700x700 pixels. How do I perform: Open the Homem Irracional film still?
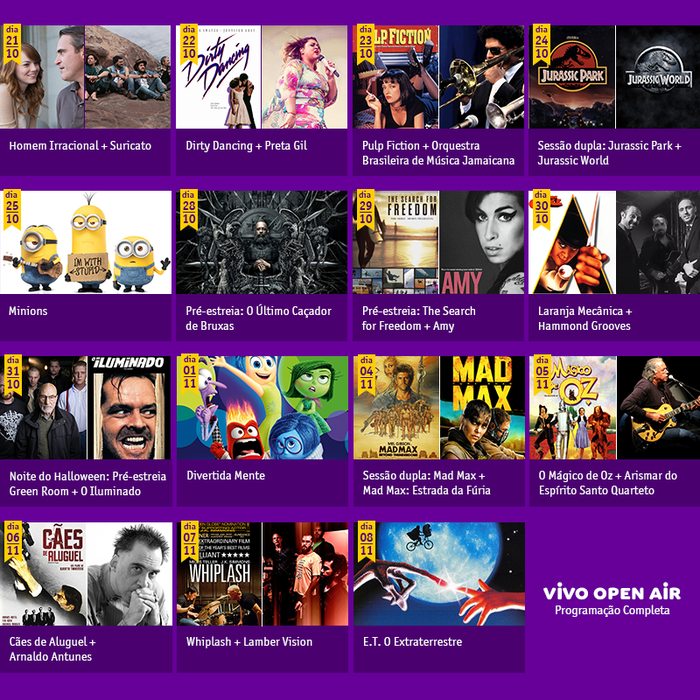42,77
